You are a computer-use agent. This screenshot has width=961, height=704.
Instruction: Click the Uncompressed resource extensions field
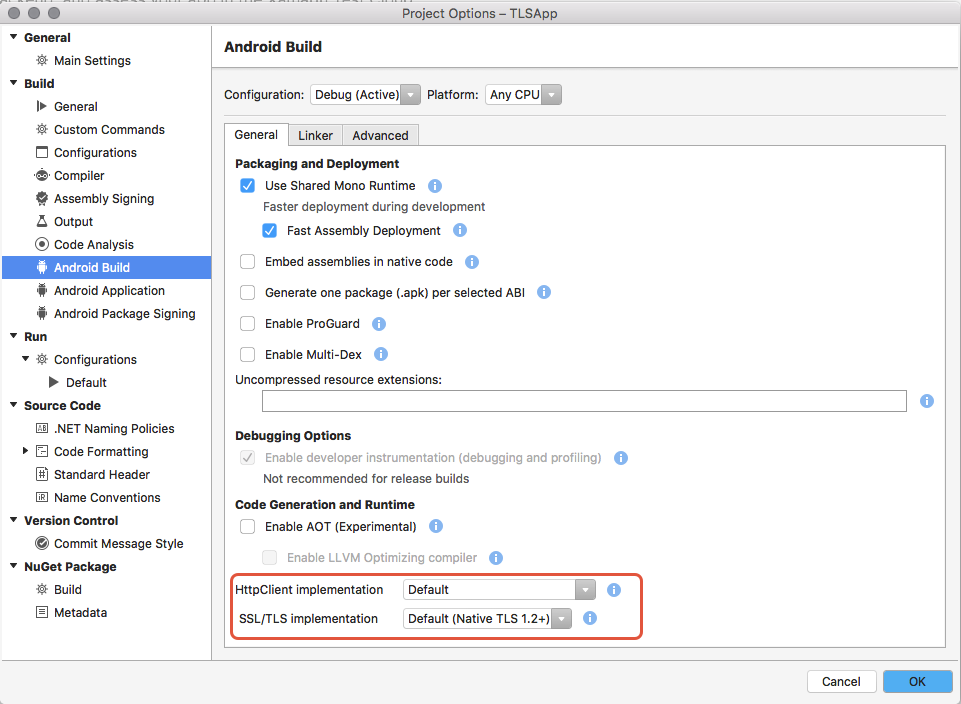click(x=584, y=401)
